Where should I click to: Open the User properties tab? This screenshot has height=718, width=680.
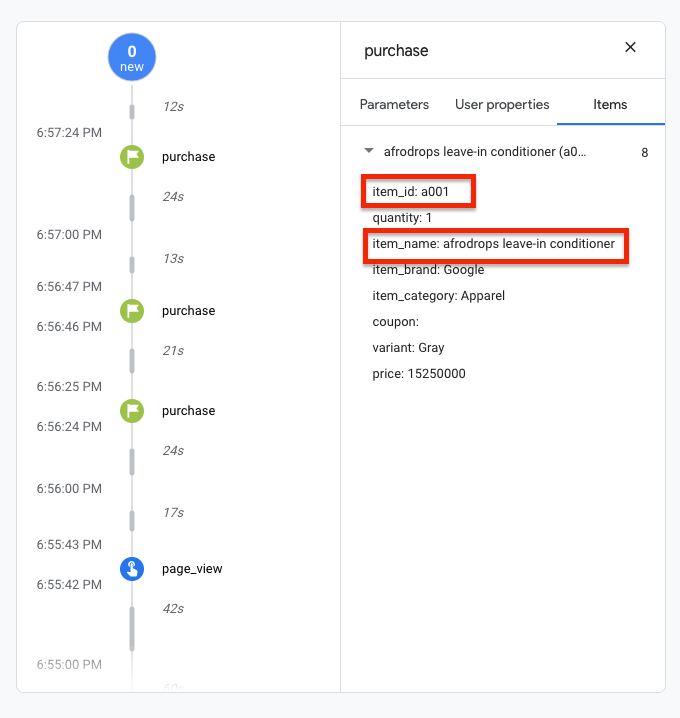coord(502,104)
